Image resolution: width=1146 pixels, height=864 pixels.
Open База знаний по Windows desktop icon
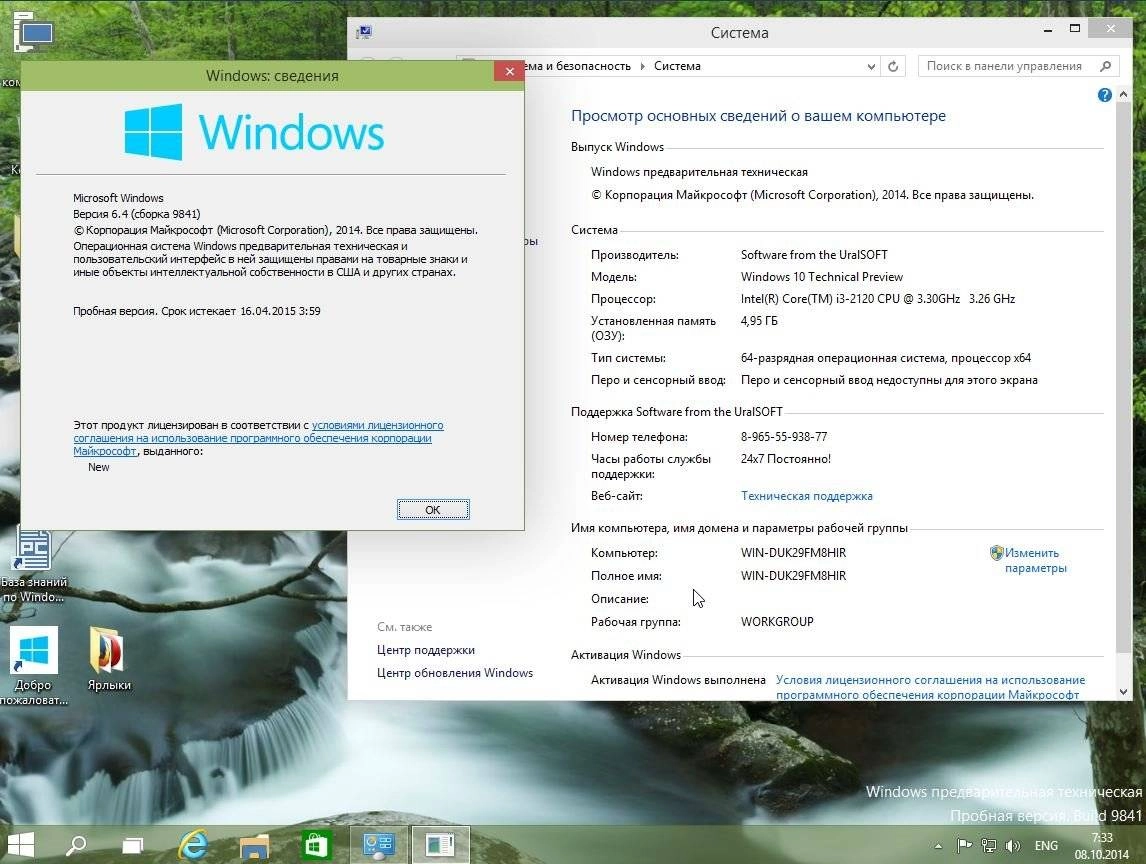(33, 566)
